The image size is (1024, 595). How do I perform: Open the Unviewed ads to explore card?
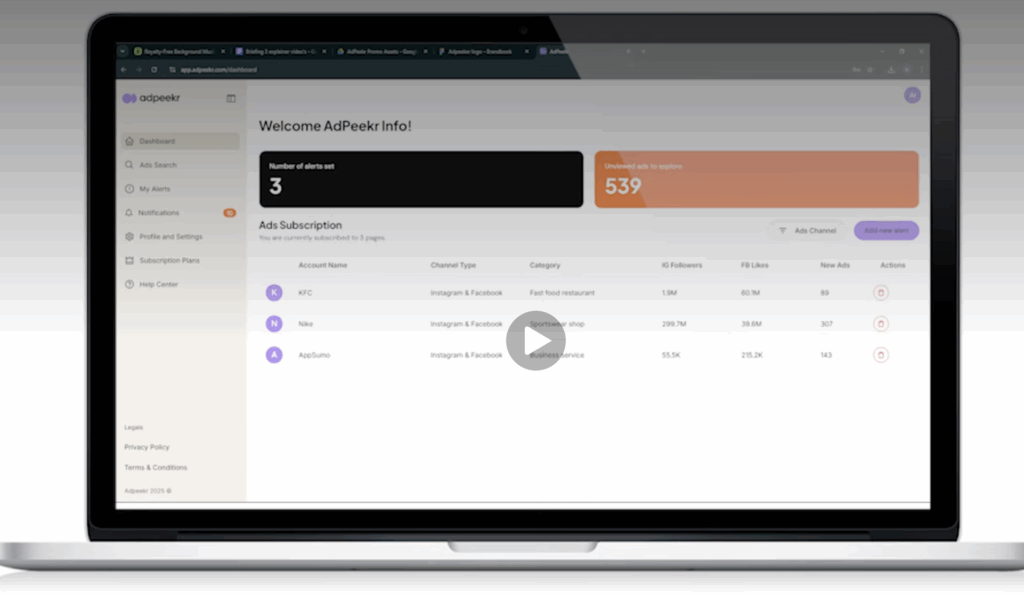point(756,180)
